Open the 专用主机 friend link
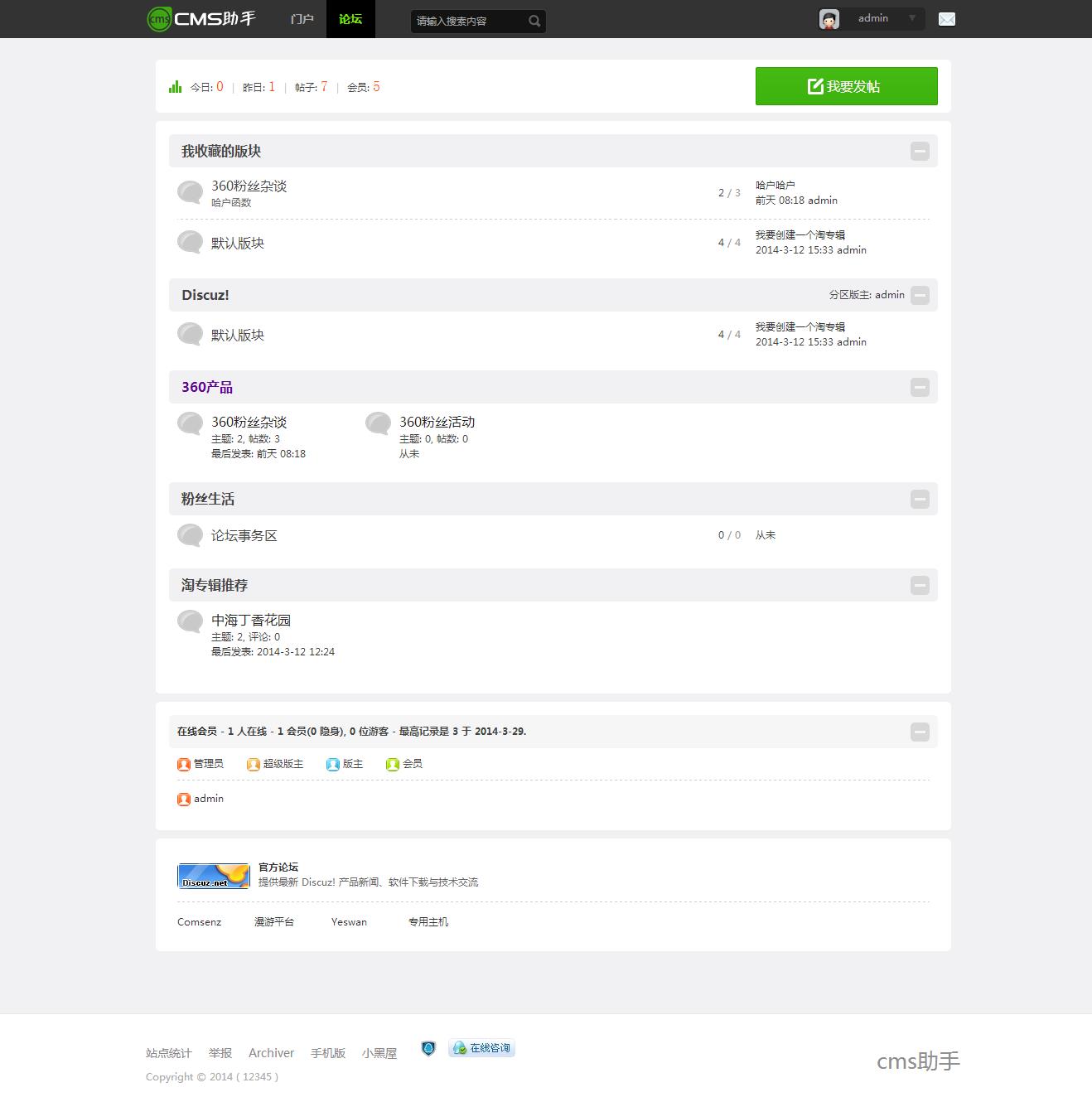 [428, 922]
